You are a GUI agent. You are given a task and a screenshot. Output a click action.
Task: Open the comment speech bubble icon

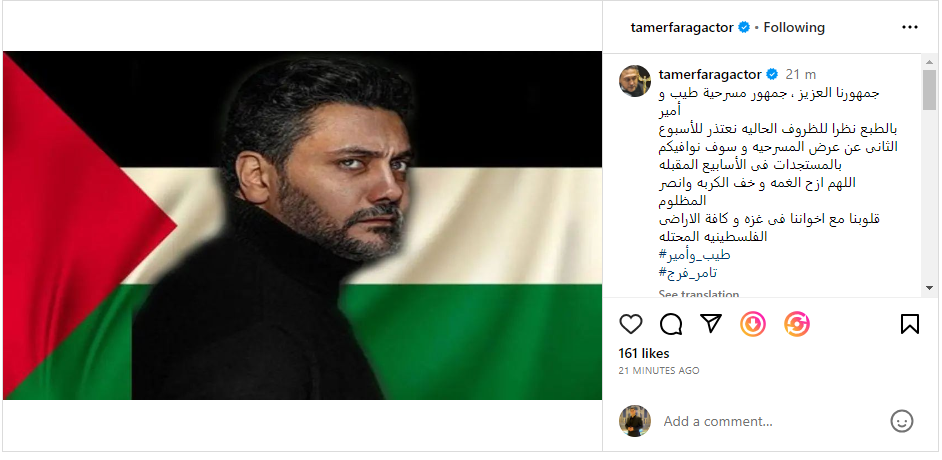click(x=670, y=324)
